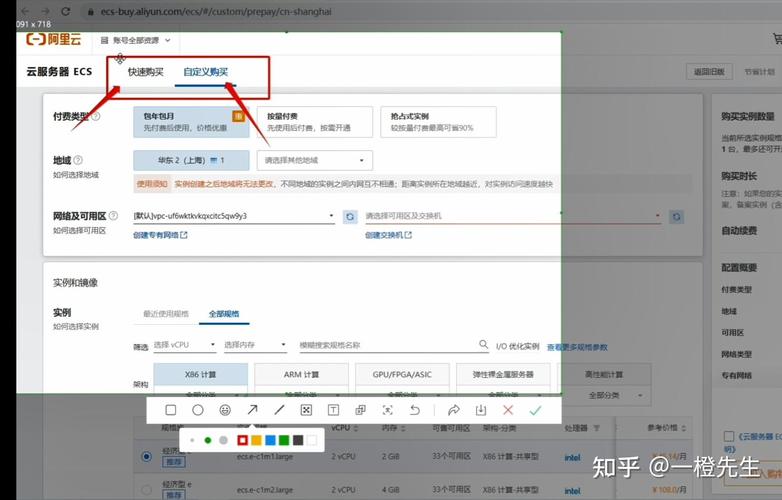Viewport: 782px width, 500px height.
Task: Select the radio button for ecs.e-c1m1.large
Action: (x=146, y=456)
